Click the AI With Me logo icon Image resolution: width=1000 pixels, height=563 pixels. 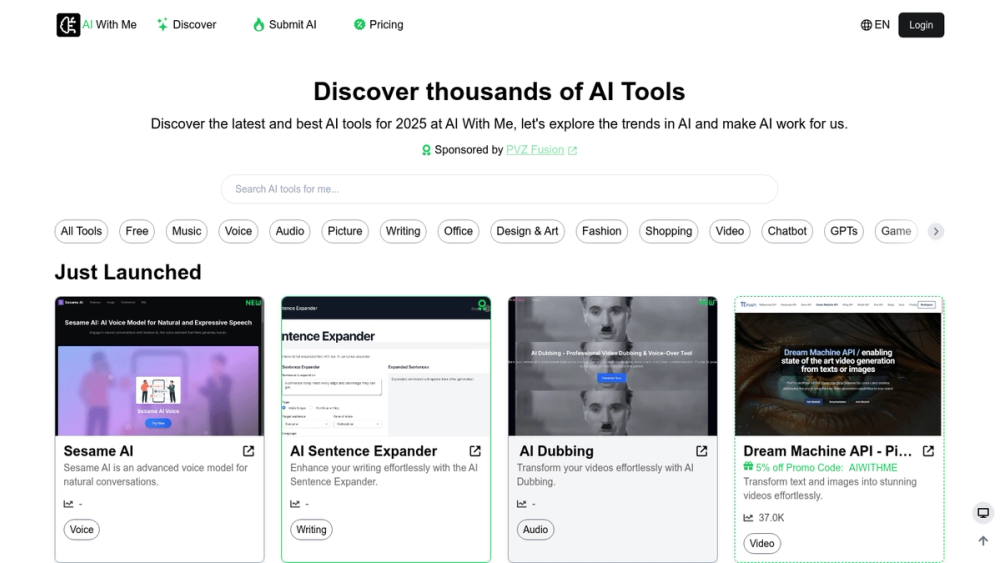point(68,25)
